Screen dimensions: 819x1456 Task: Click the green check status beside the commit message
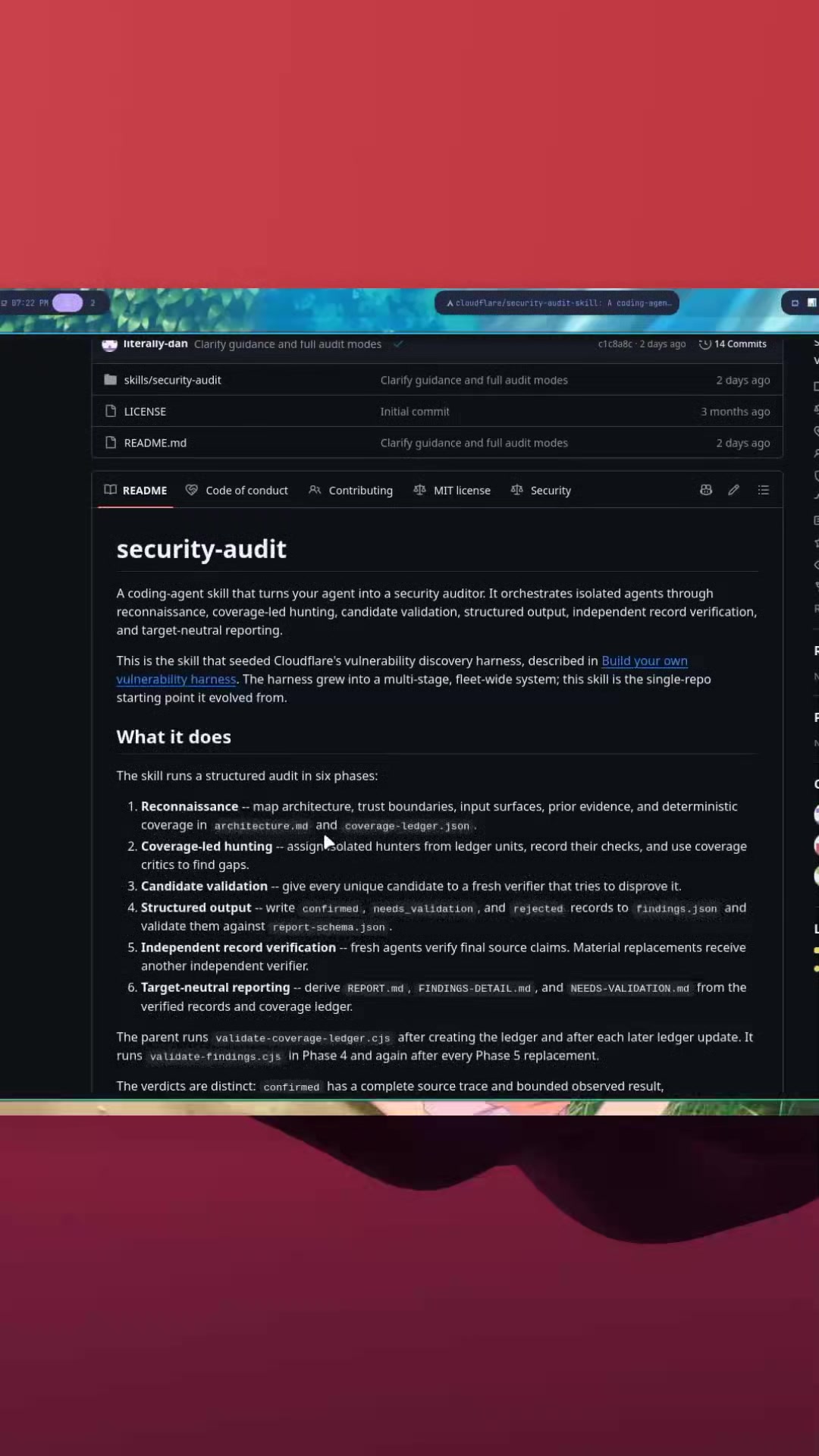398,344
